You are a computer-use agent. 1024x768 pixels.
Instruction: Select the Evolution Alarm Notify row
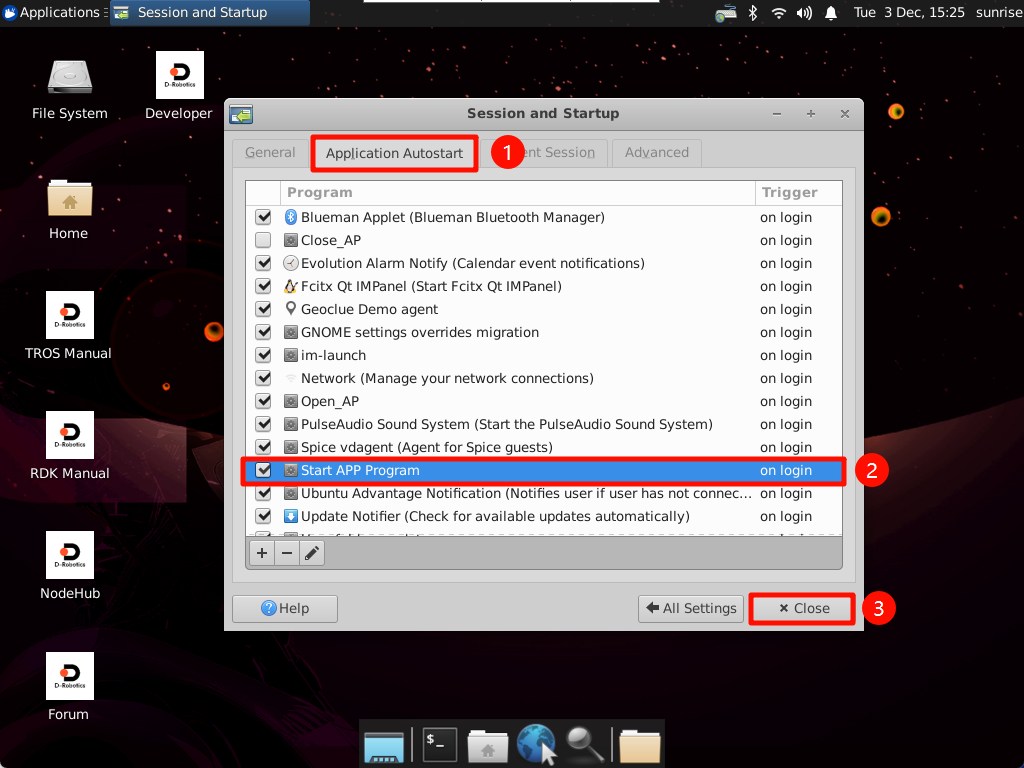[x=544, y=263]
